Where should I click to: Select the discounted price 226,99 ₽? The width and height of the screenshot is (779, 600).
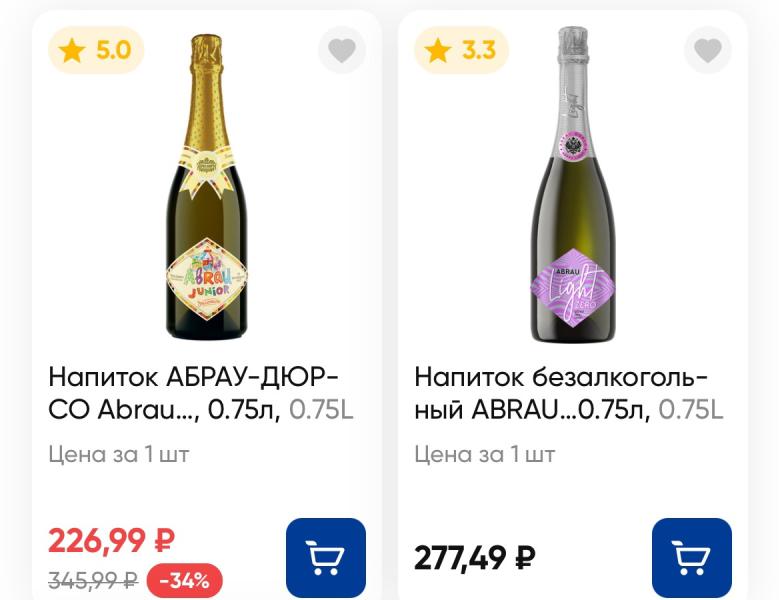[x=111, y=541]
